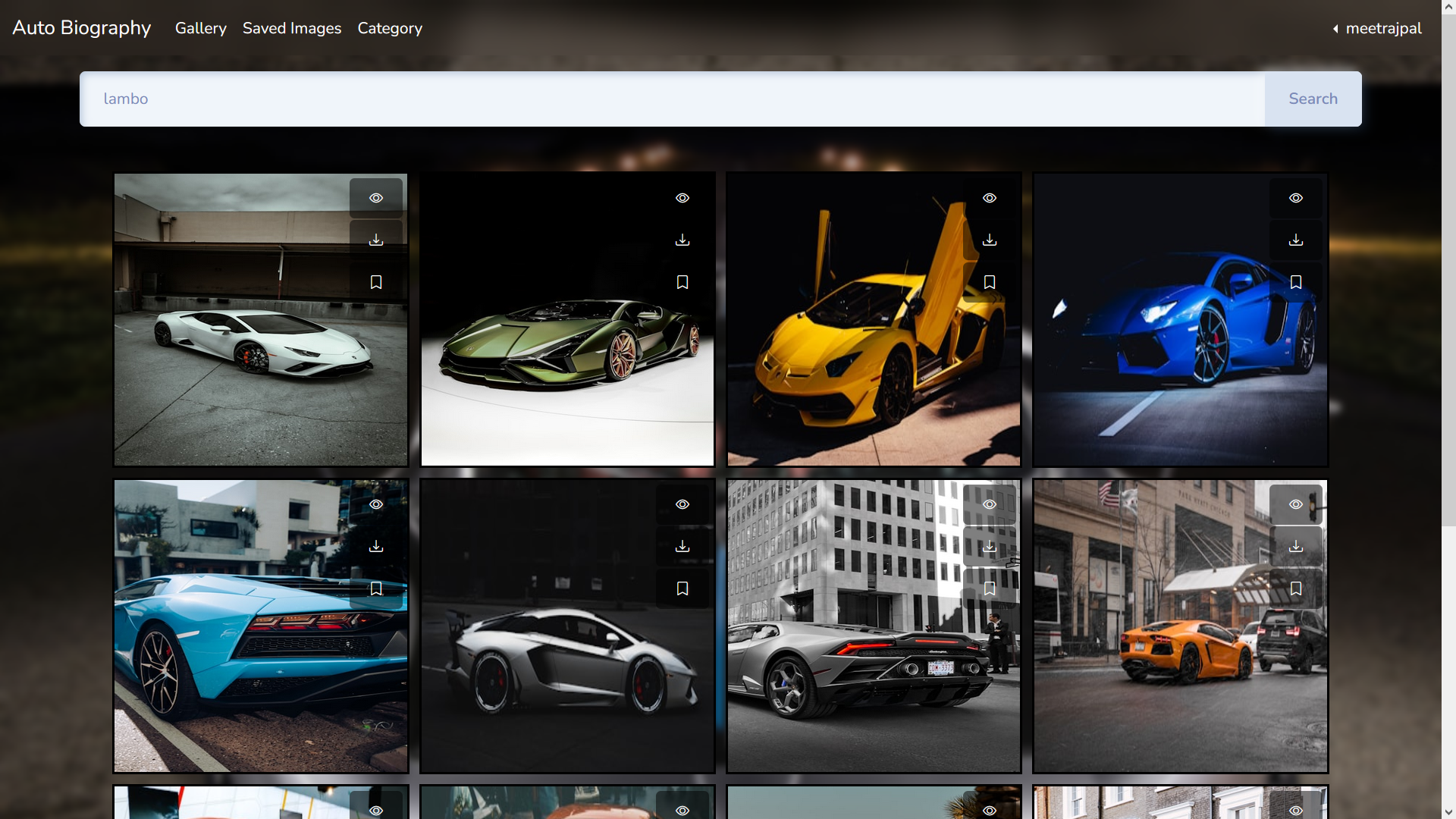
Task: Bookmark the silver Lamborghini on dark background
Action: 682,588
